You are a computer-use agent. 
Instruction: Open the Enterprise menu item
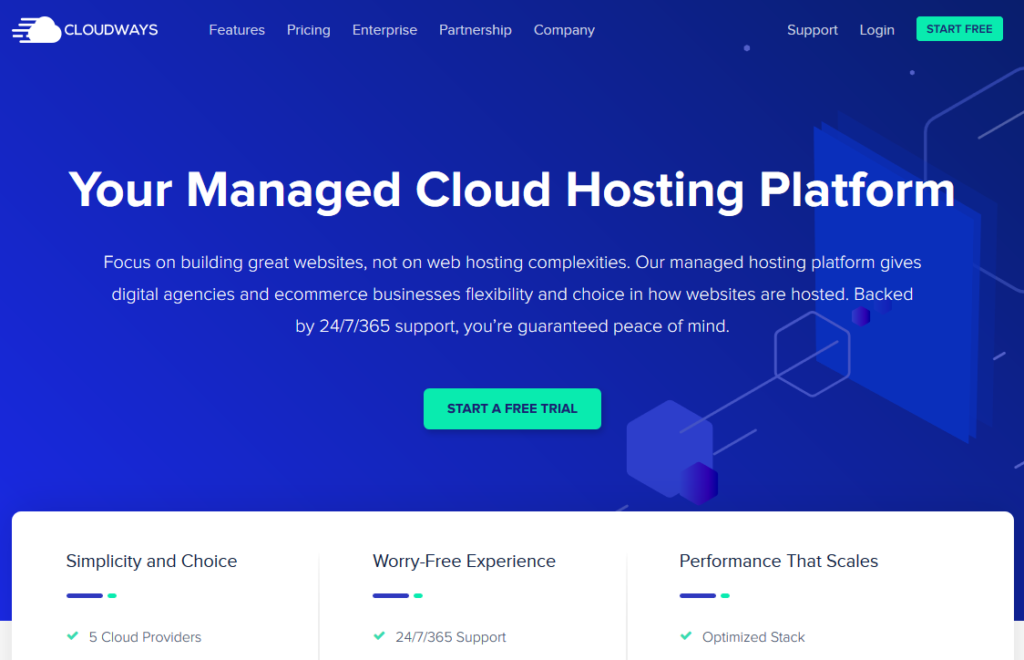(x=385, y=30)
